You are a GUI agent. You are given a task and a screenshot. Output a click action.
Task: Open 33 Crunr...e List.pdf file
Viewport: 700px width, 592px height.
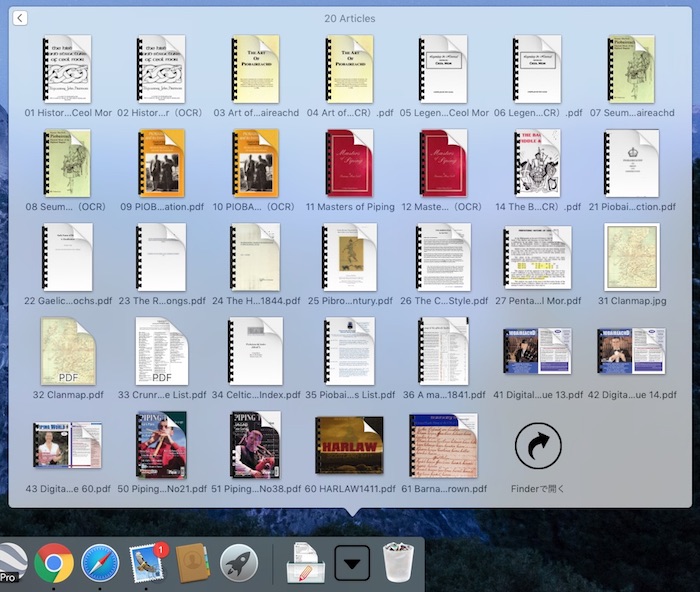click(162, 351)
